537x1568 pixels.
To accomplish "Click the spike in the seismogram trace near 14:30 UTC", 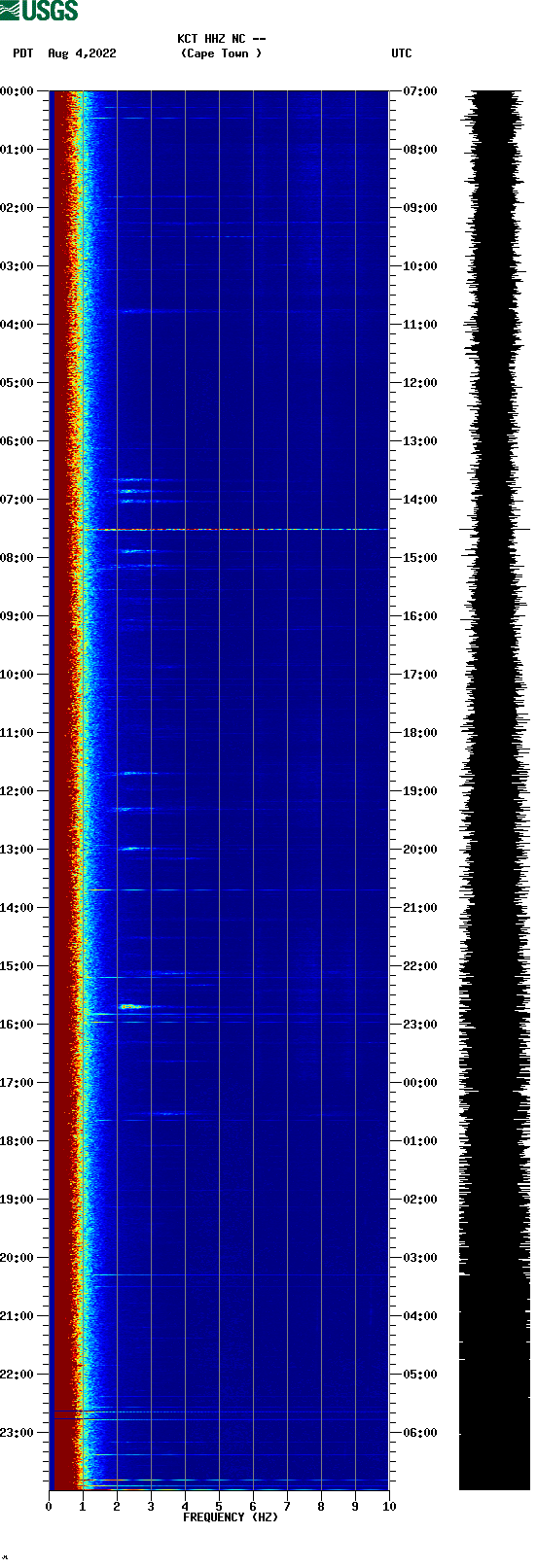I will click(x=494, y=530).
